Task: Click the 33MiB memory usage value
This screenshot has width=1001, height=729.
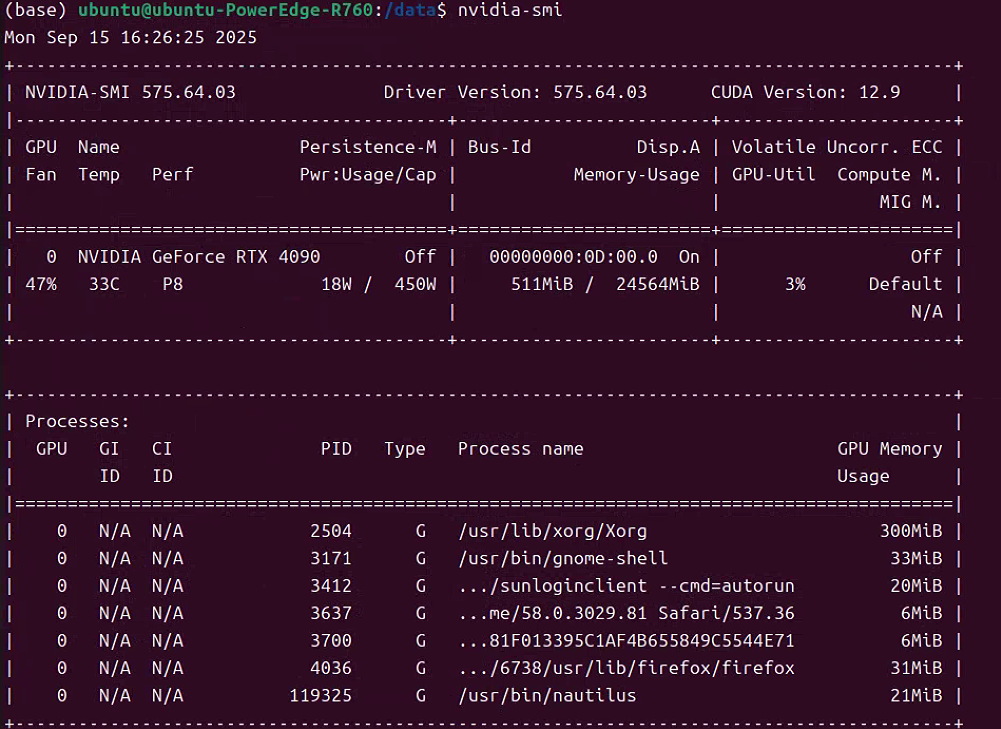Action: point(916,559)
